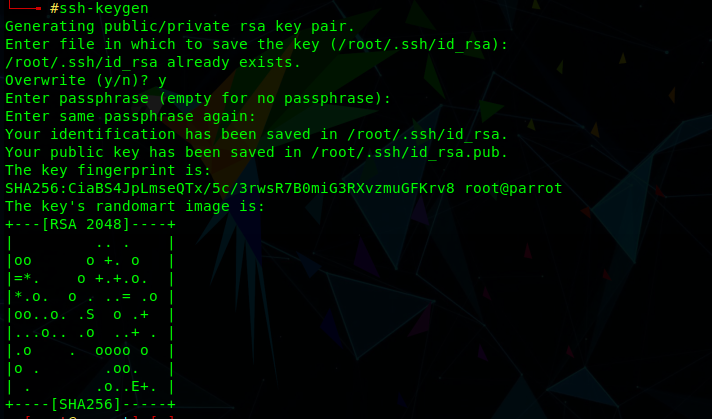
Task: Click the [RSA 2048] randomart header
Action: point(86,224)
